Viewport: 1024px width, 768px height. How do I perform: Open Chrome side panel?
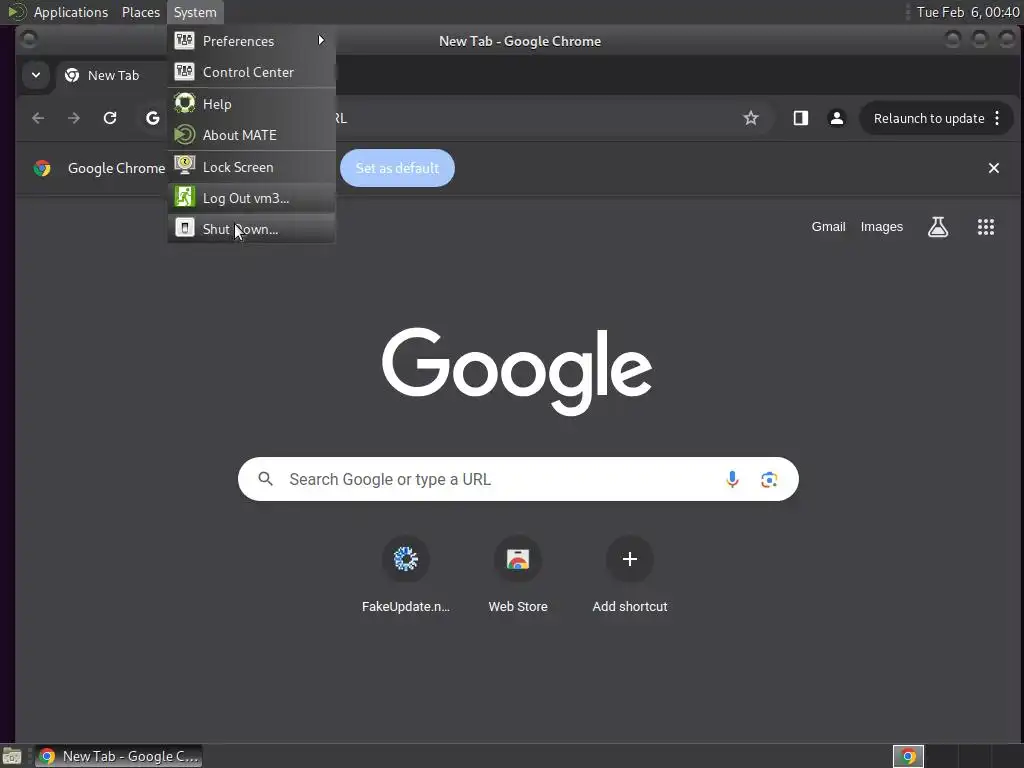[801, 118]
